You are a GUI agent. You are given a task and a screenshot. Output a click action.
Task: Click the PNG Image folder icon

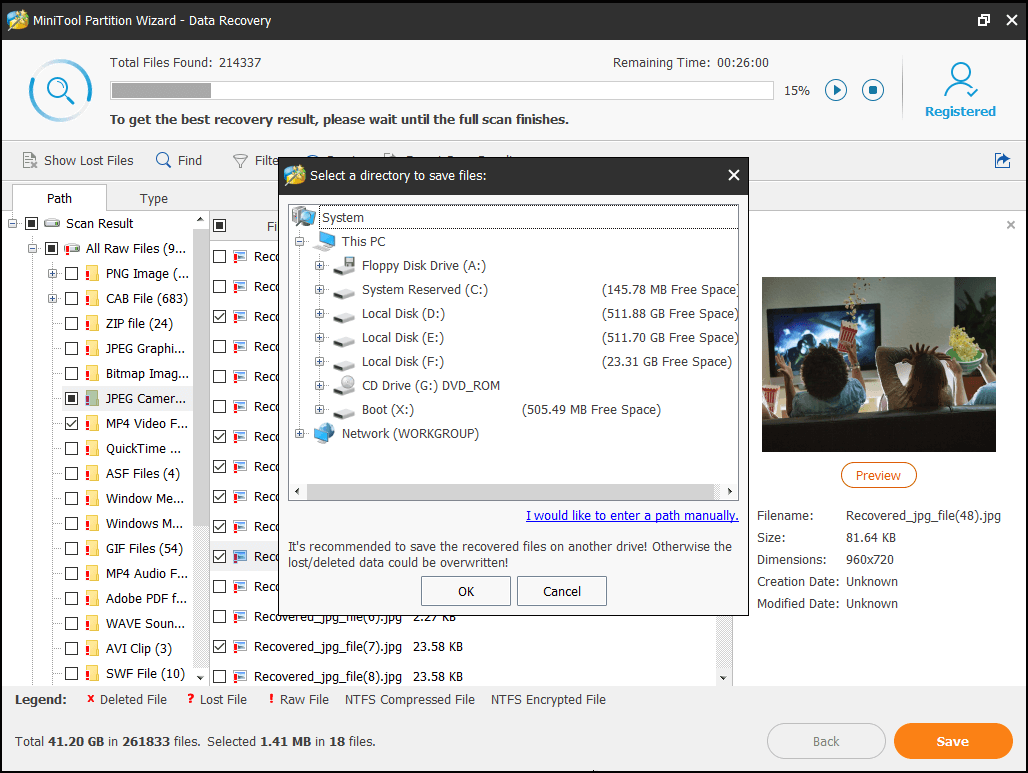[x=92, y=273]
